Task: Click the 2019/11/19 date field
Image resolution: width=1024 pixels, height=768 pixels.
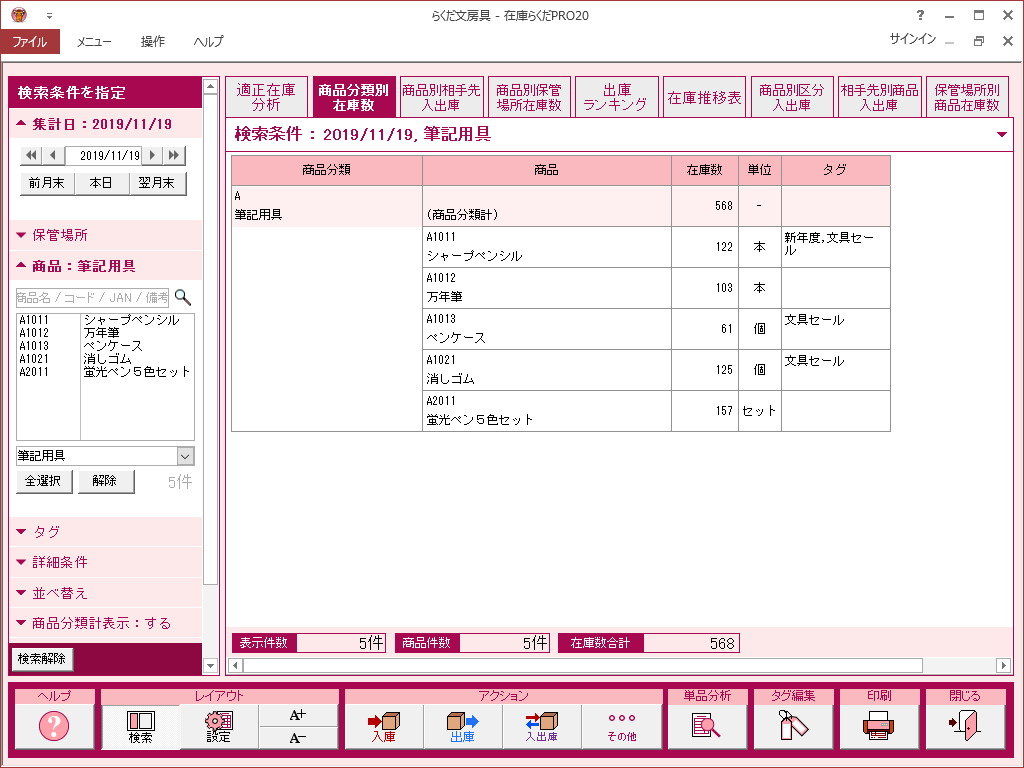Action: click(x=103, y=155)
